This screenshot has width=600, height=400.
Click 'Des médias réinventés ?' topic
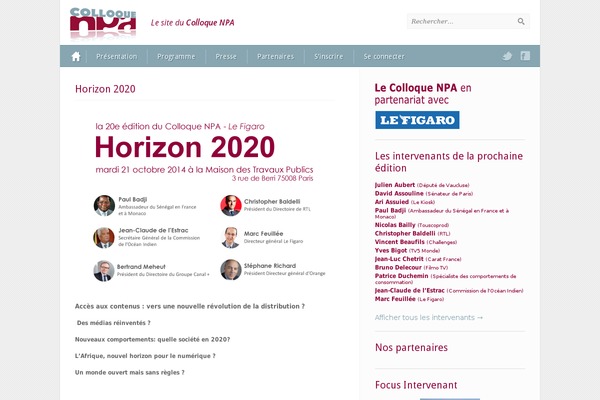click(114, 323)
